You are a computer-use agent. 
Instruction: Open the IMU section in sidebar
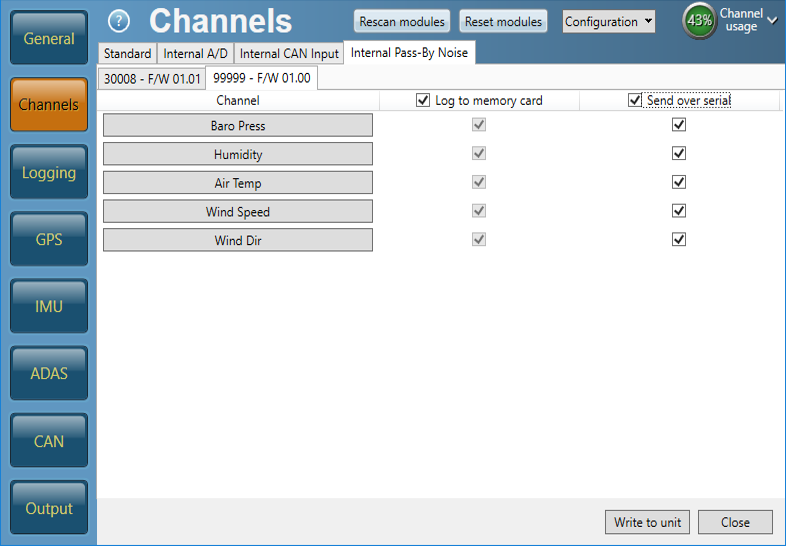pos(49,306)
